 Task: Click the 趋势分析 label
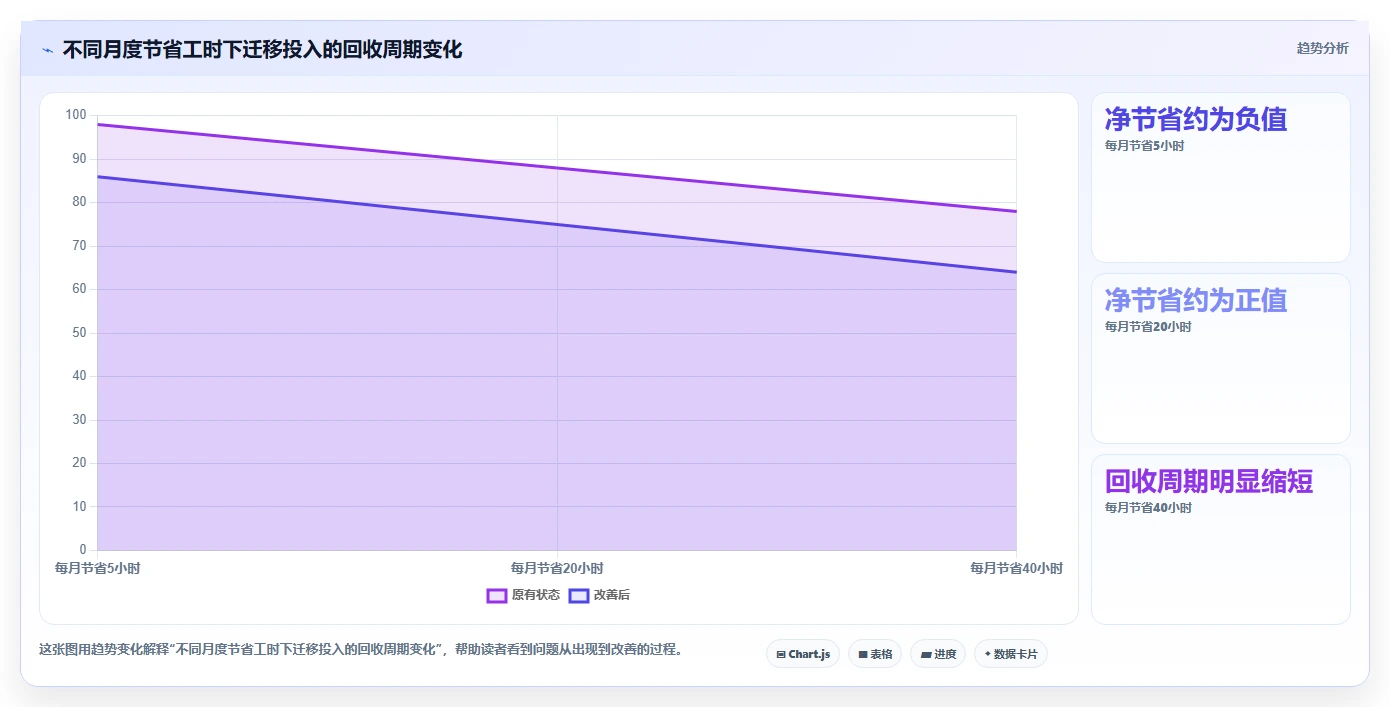1322,48
